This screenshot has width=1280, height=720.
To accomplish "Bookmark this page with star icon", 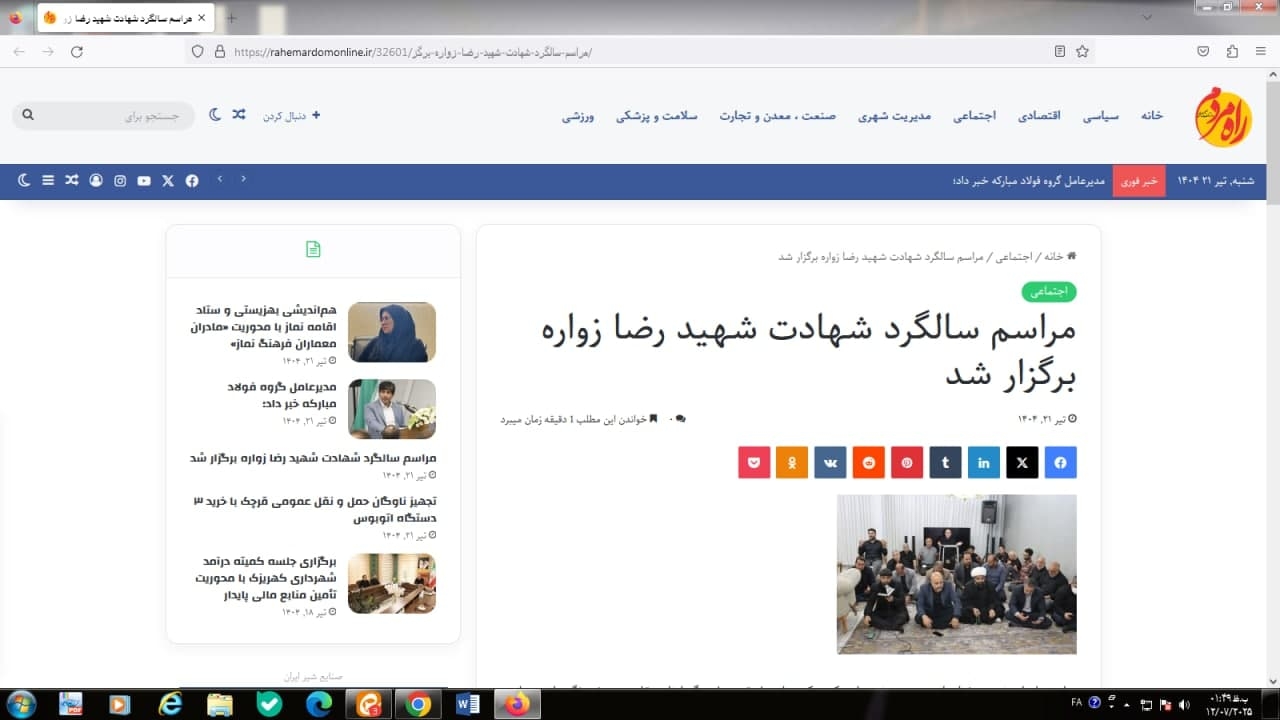I will pos(1082,51).
